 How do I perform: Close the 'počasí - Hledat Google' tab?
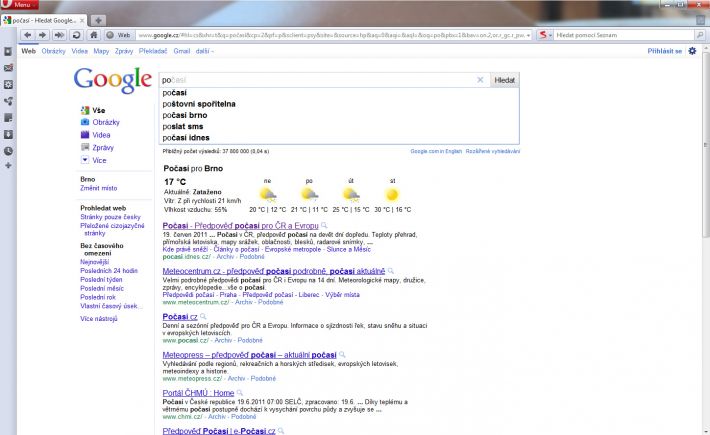pos(82,20)
